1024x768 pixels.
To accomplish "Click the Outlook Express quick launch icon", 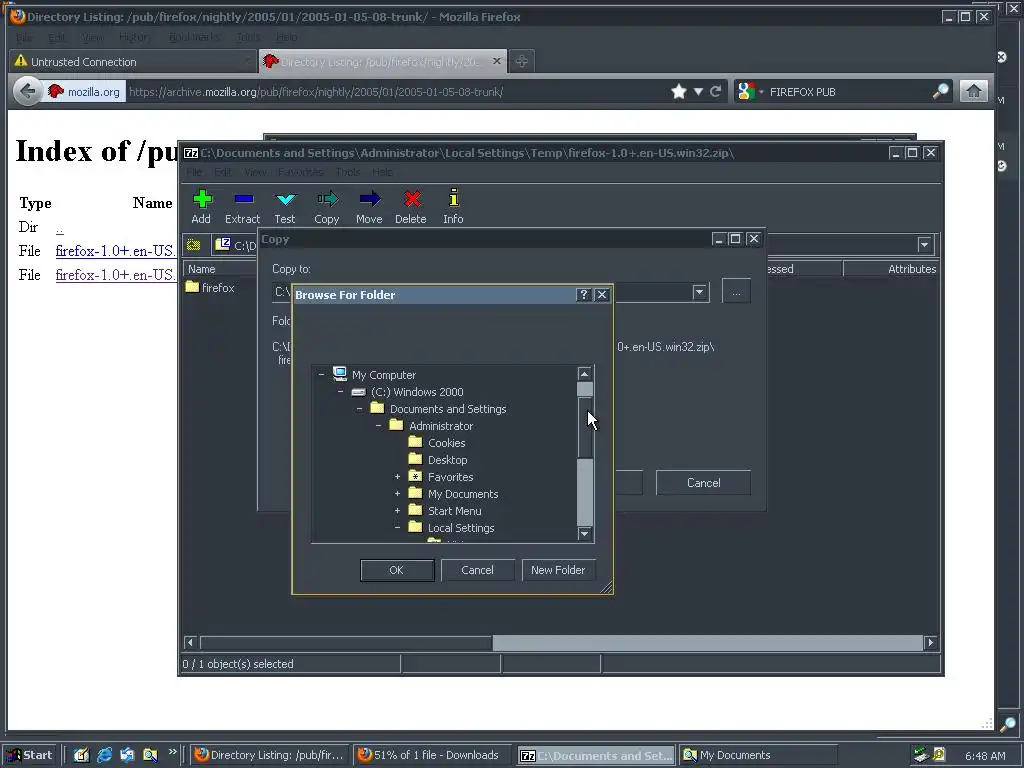I will (x=127, y=755).
